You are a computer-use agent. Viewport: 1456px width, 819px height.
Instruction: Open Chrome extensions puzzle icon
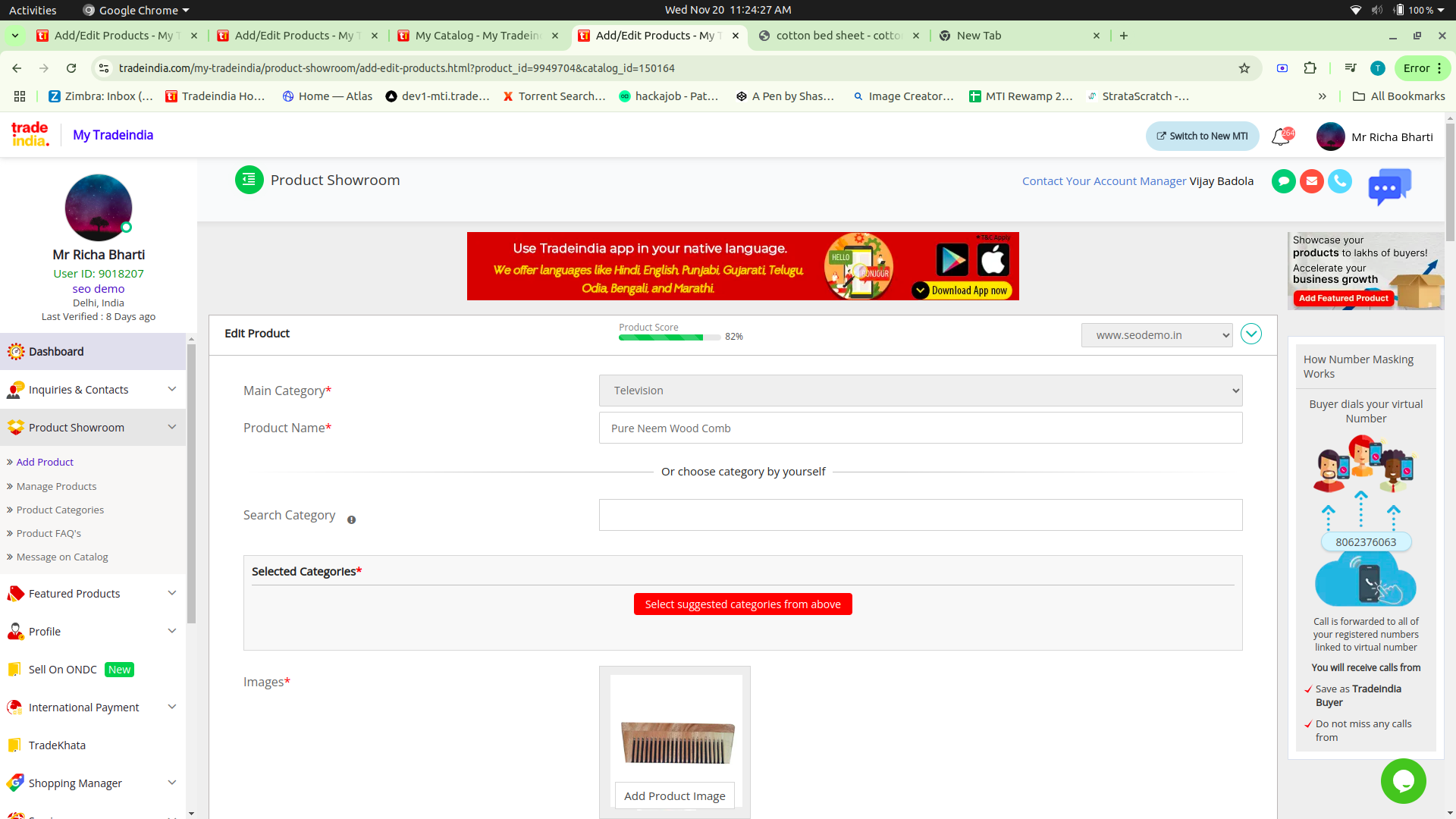[1310, 68]
